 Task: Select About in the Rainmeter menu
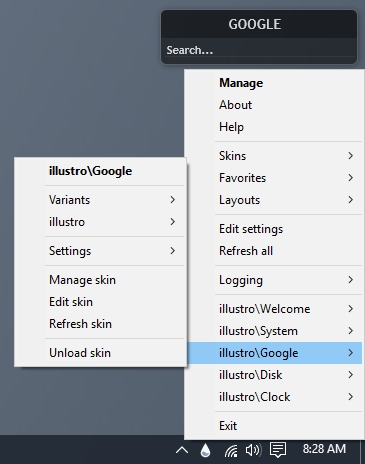point(274,105)
